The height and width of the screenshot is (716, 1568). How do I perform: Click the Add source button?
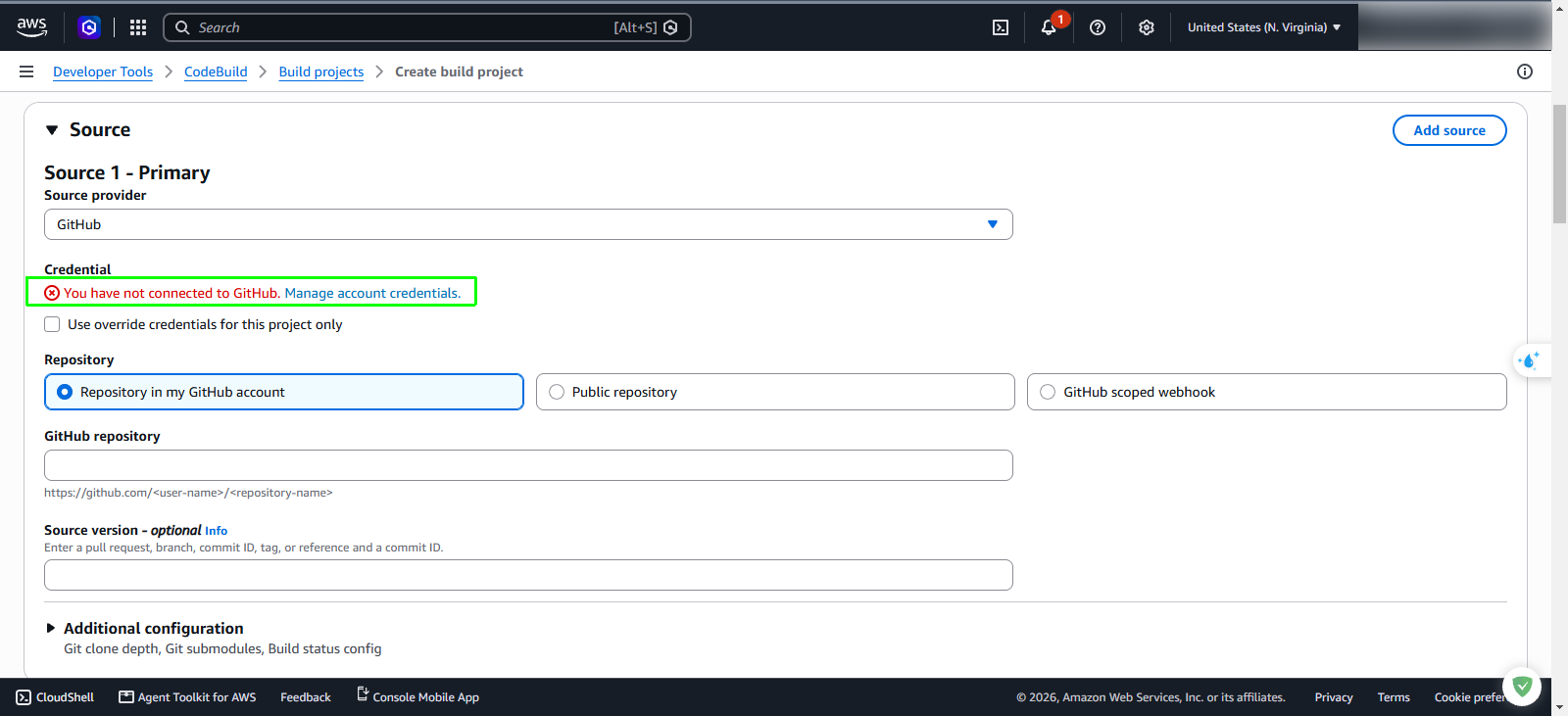1449,130
